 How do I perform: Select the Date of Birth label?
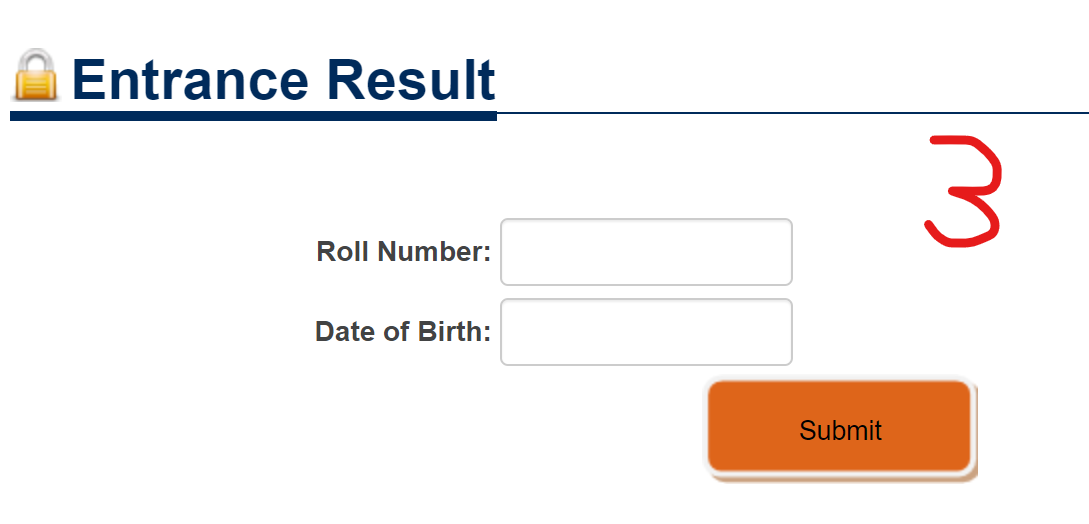(x=403, y=331)
